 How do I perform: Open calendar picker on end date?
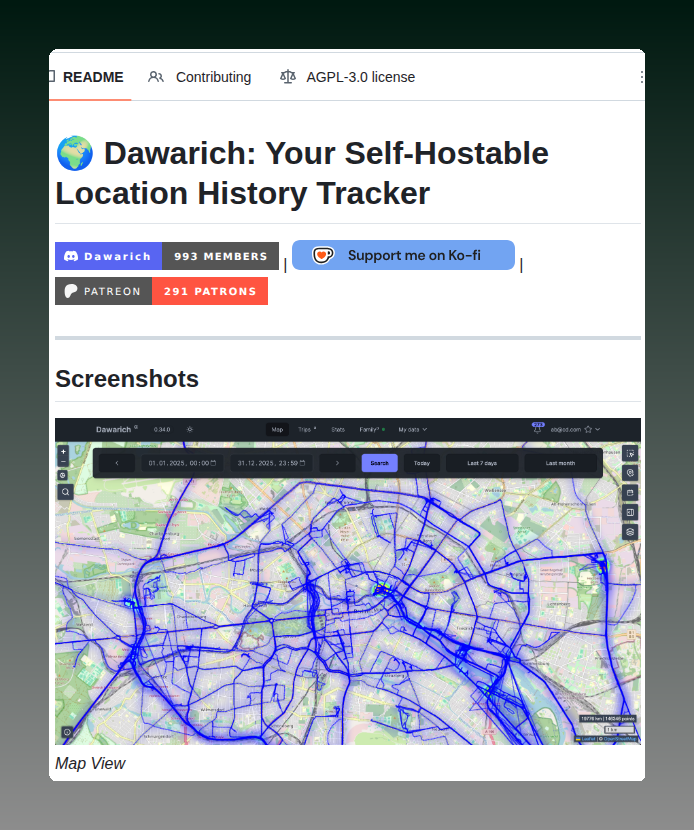pos(302,463)
